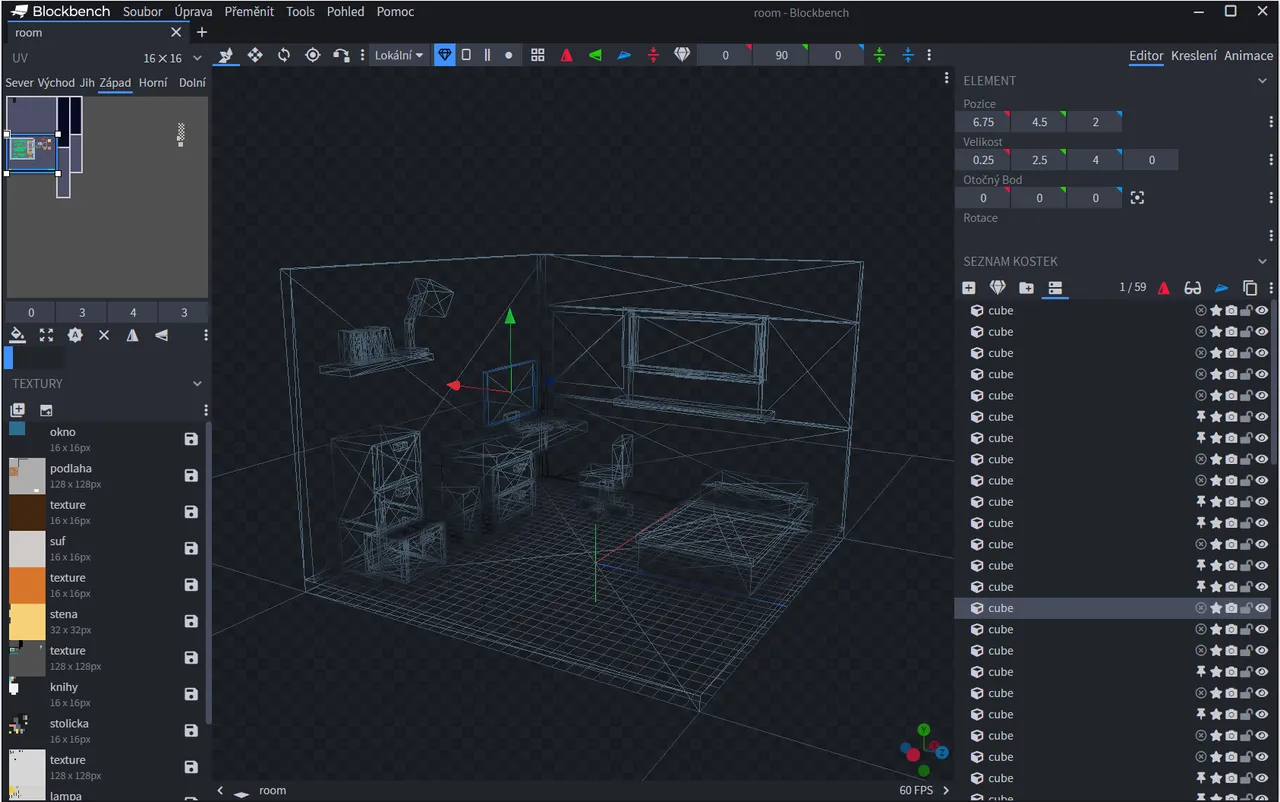This screenshot has height=802, width=1280.
Task: Click the green flip triangle in main toolbar
Action: click(x=595, y=55)
